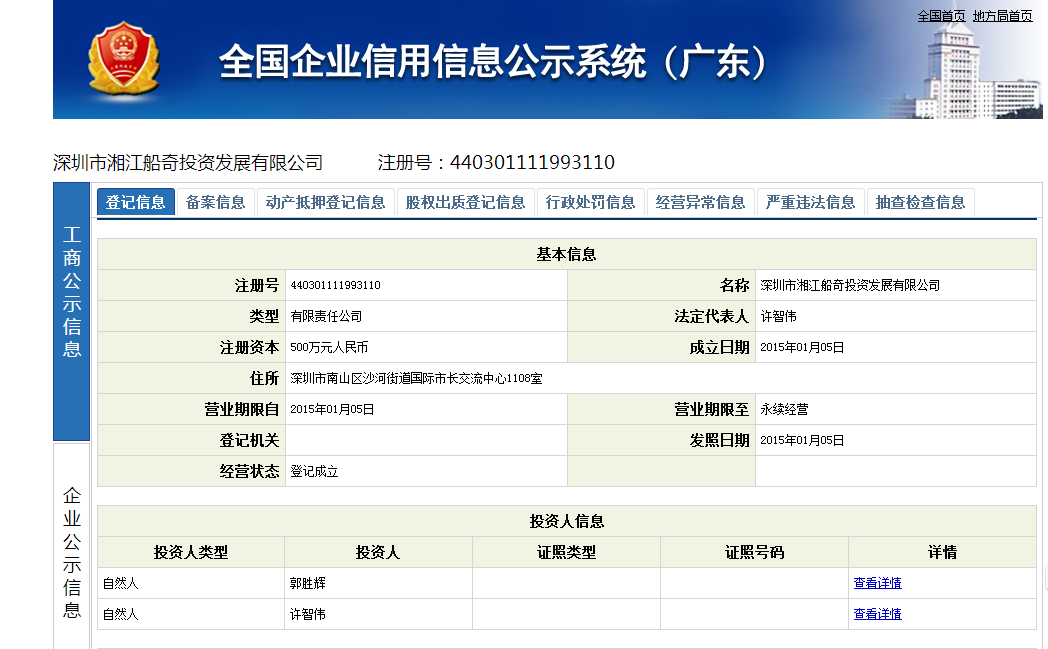The height and width of the screenshot is (649, 1048).
Task: Click the 成立日期 value 2015年01月05日
Action: [x=802, y=347]
